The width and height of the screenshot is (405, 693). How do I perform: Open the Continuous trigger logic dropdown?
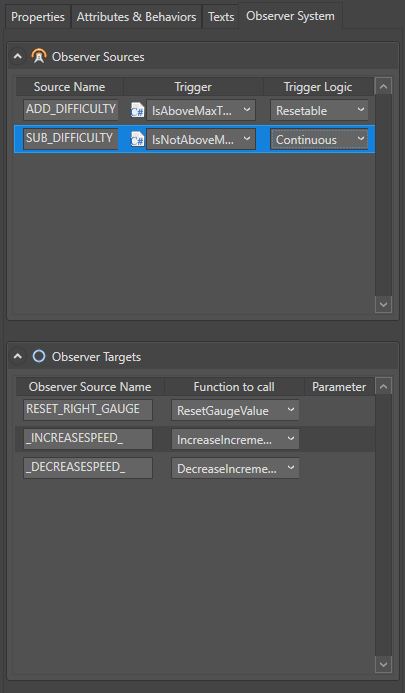tap(319, 140)
